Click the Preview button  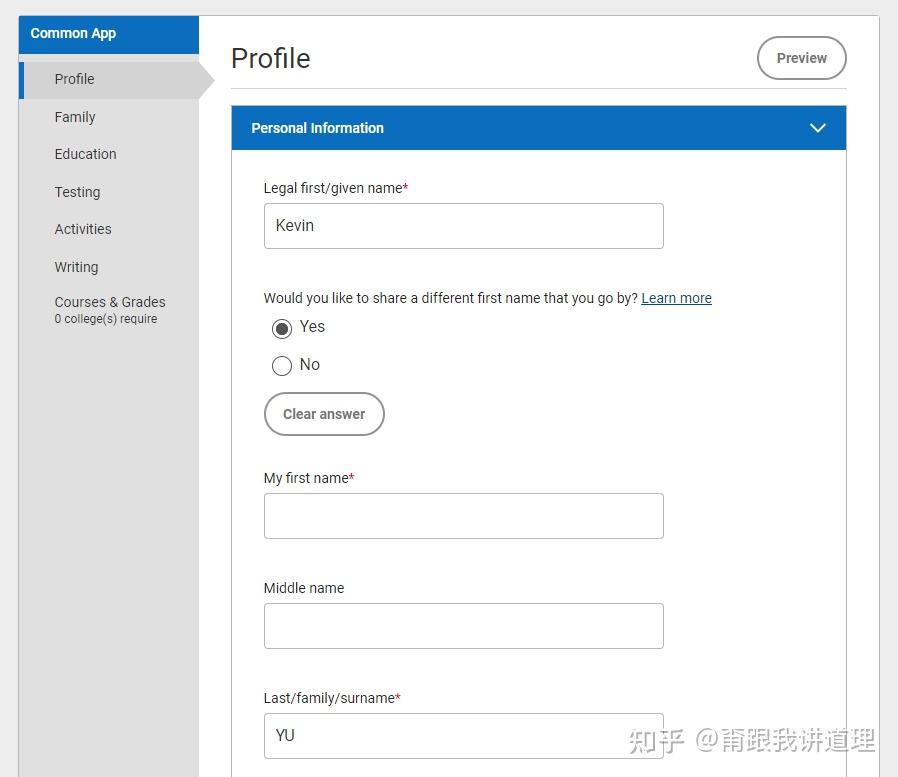[801, 57]
